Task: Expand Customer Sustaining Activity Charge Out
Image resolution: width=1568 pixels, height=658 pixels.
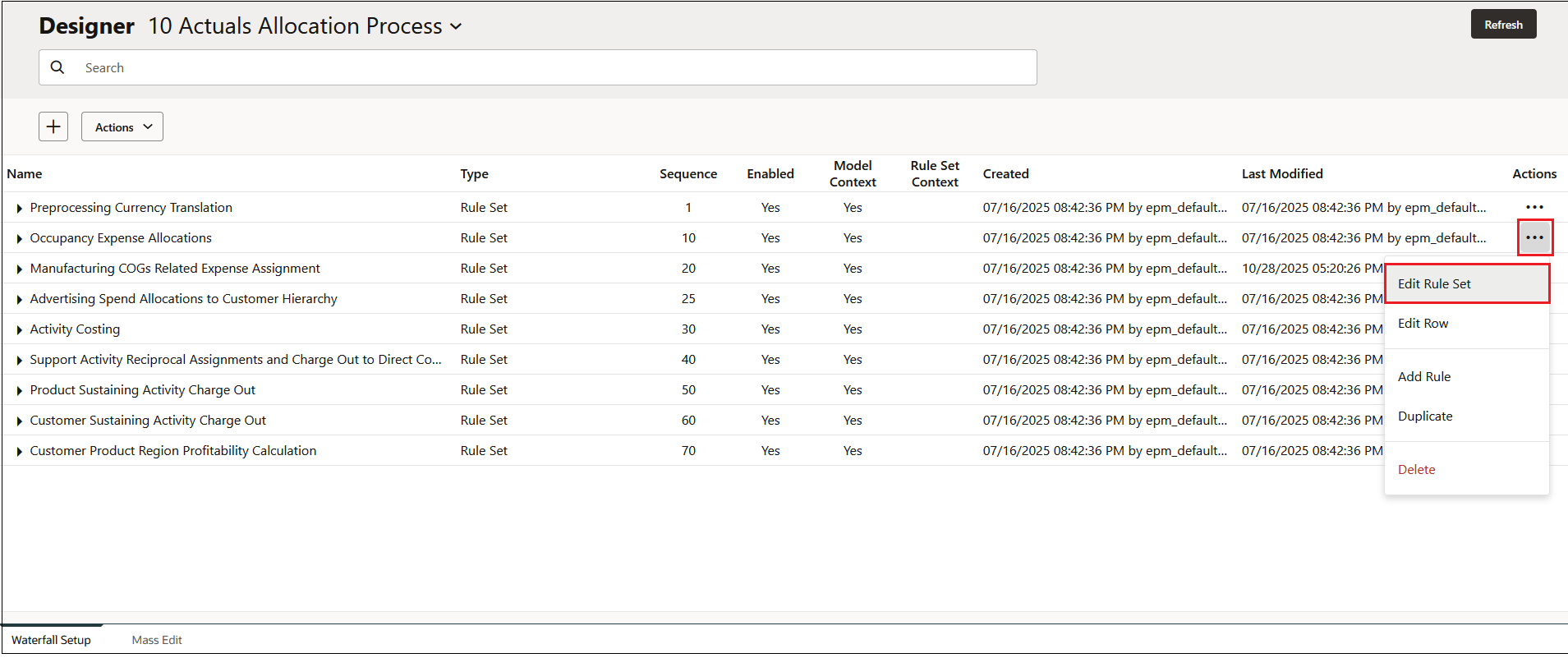Action: click(x=19, y=421)
